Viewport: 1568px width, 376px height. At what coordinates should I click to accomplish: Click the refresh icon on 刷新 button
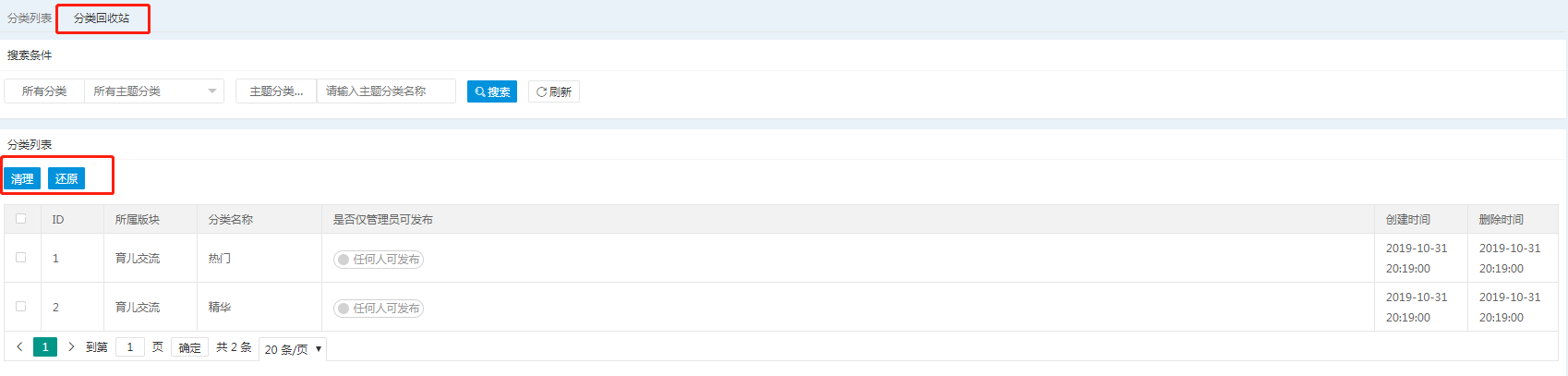541,92
